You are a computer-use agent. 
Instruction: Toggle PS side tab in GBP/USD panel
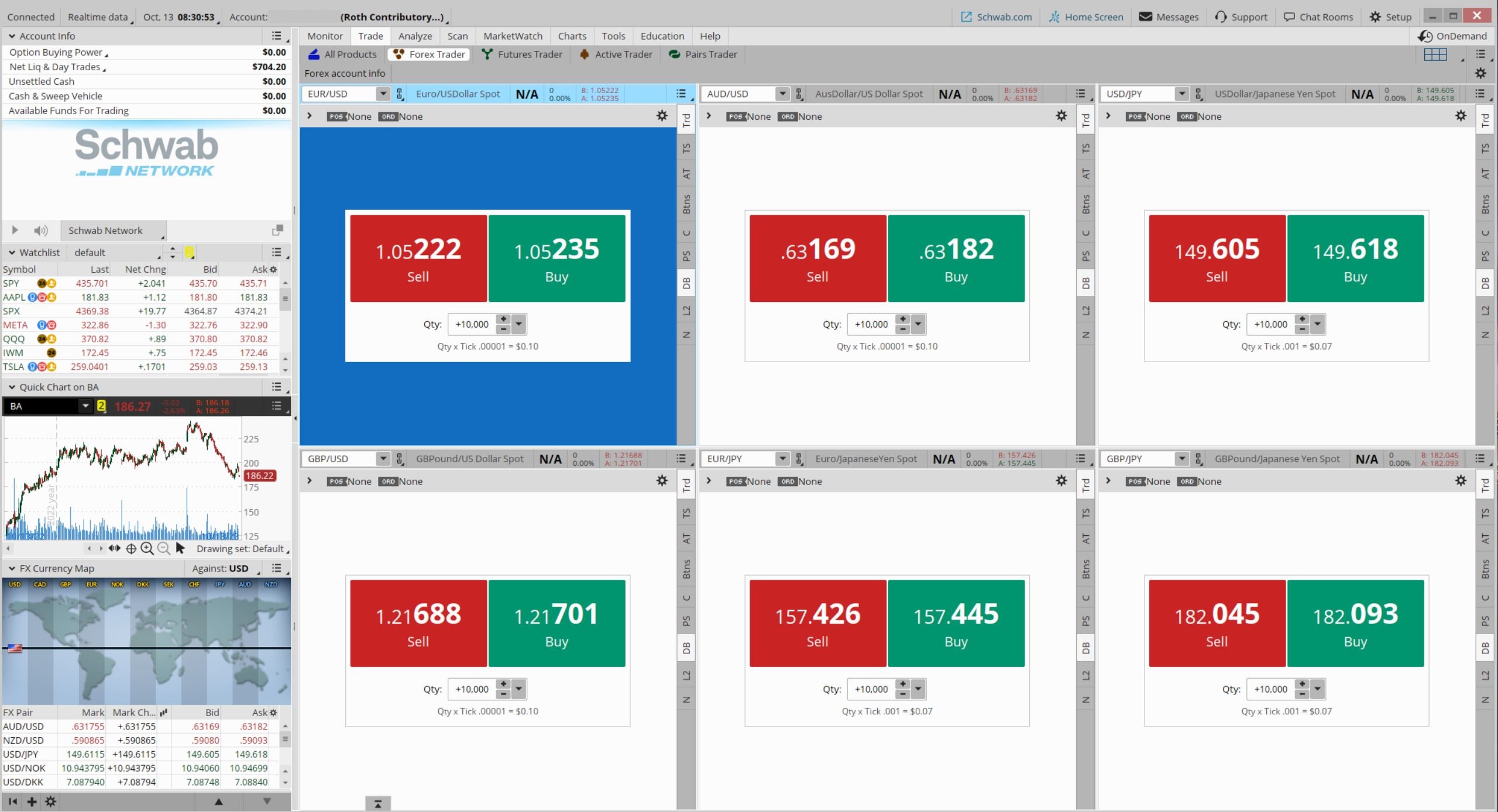point(686,621)
